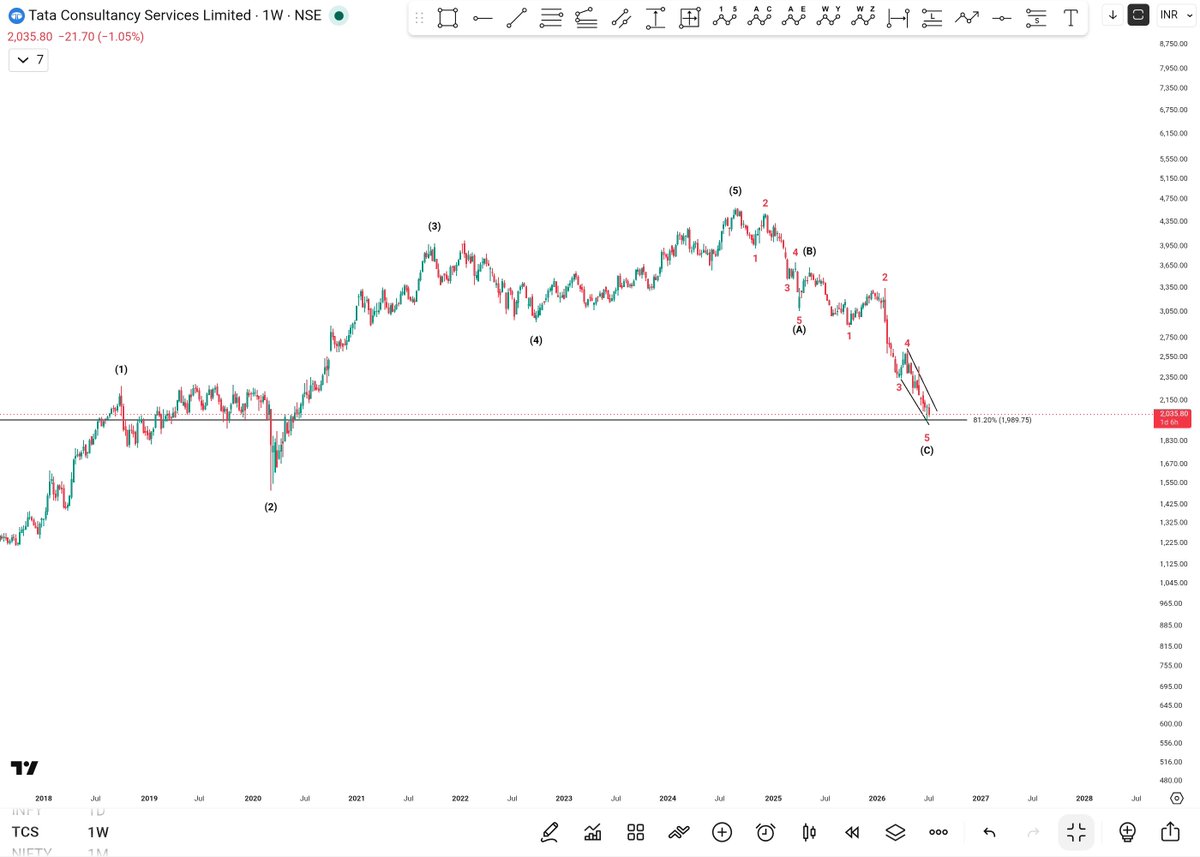Open the ideas lightbulb icon
This screenshot has width=1200, height=857.
[1127, 832]
